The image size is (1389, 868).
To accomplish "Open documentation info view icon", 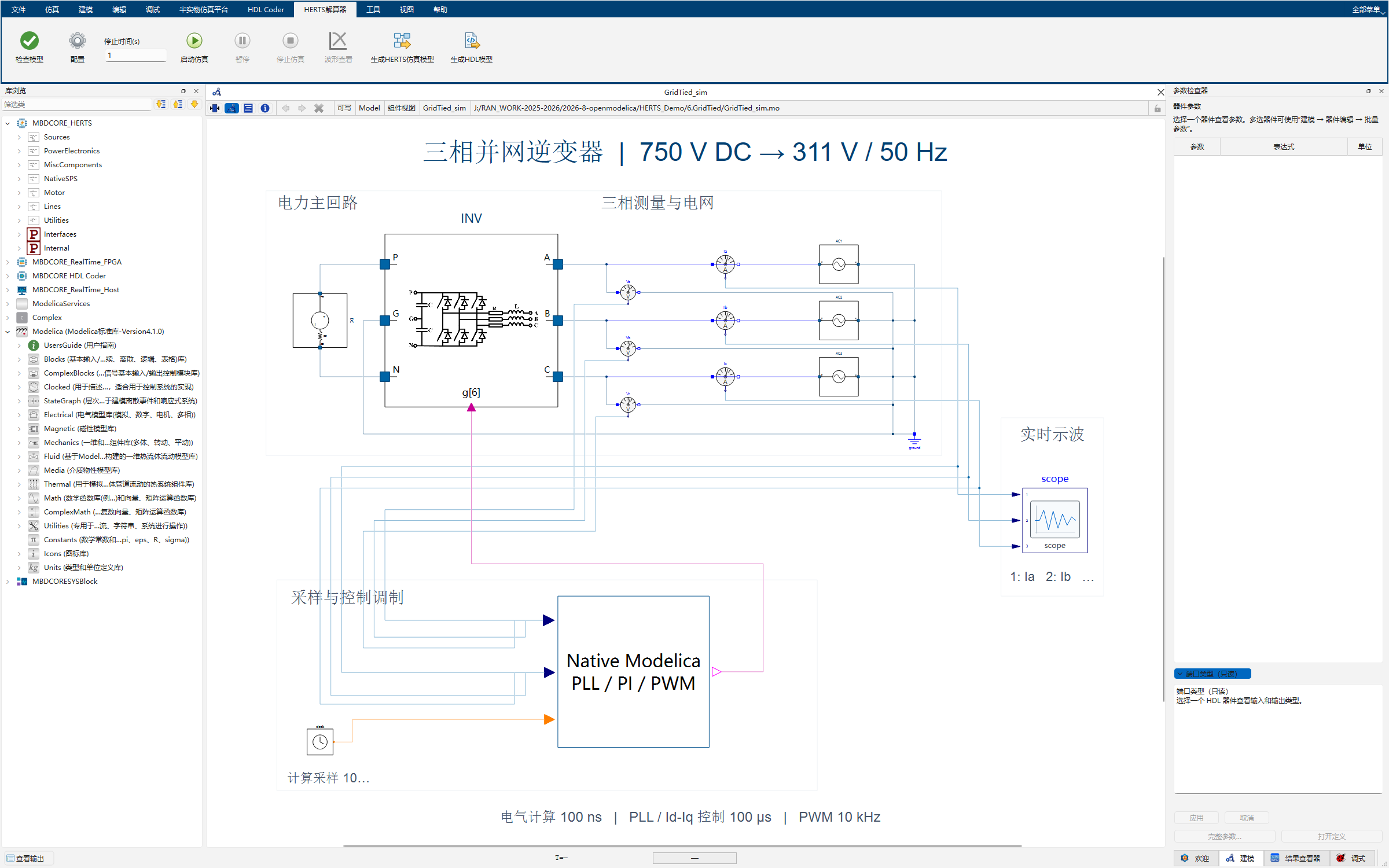I will [265, 108].
